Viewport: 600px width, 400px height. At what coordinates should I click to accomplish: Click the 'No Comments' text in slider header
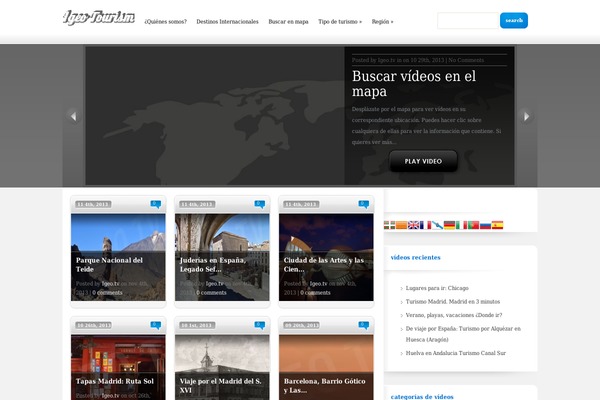[466, 60]
